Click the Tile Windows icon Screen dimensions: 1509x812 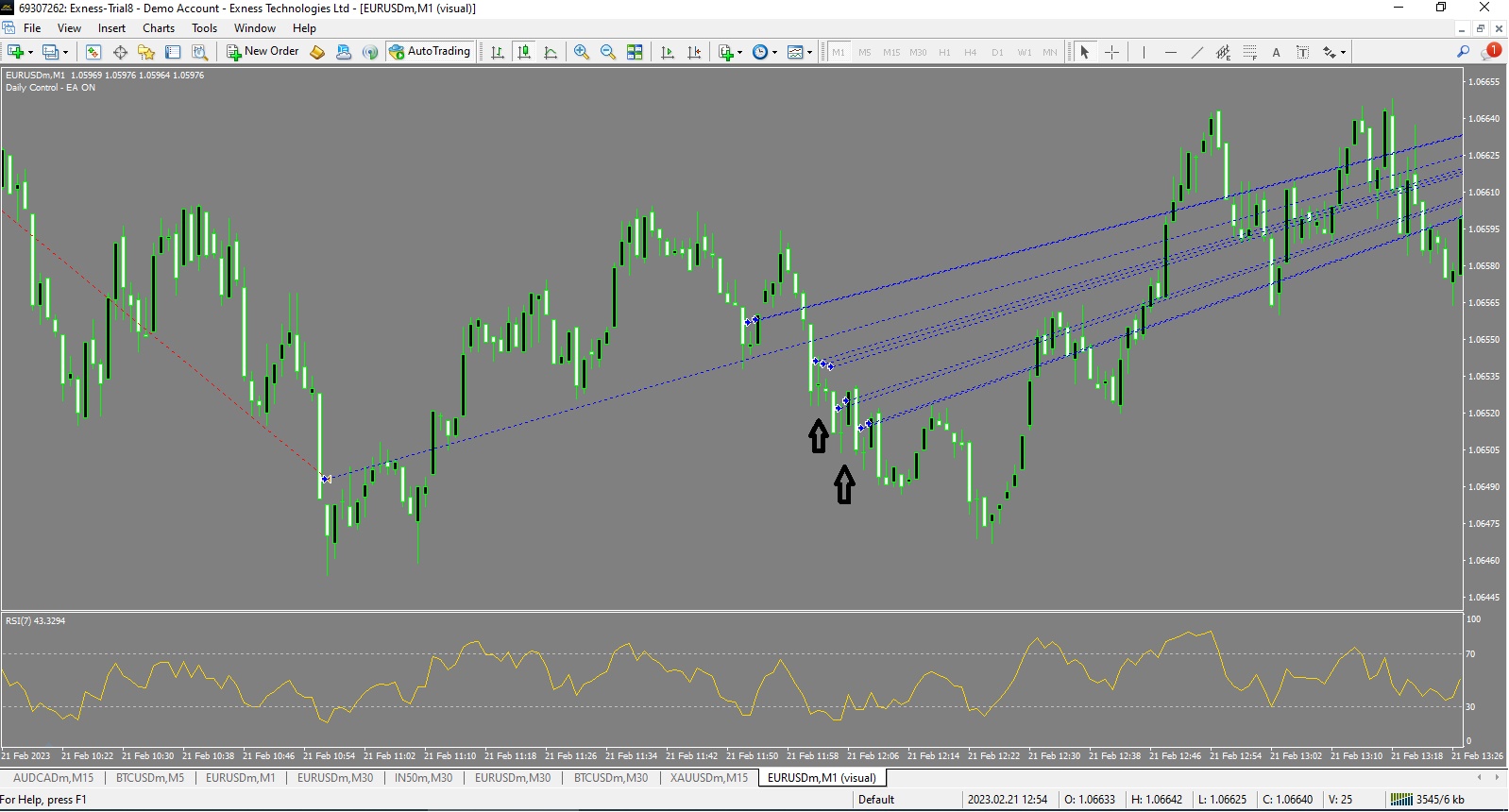635,52
